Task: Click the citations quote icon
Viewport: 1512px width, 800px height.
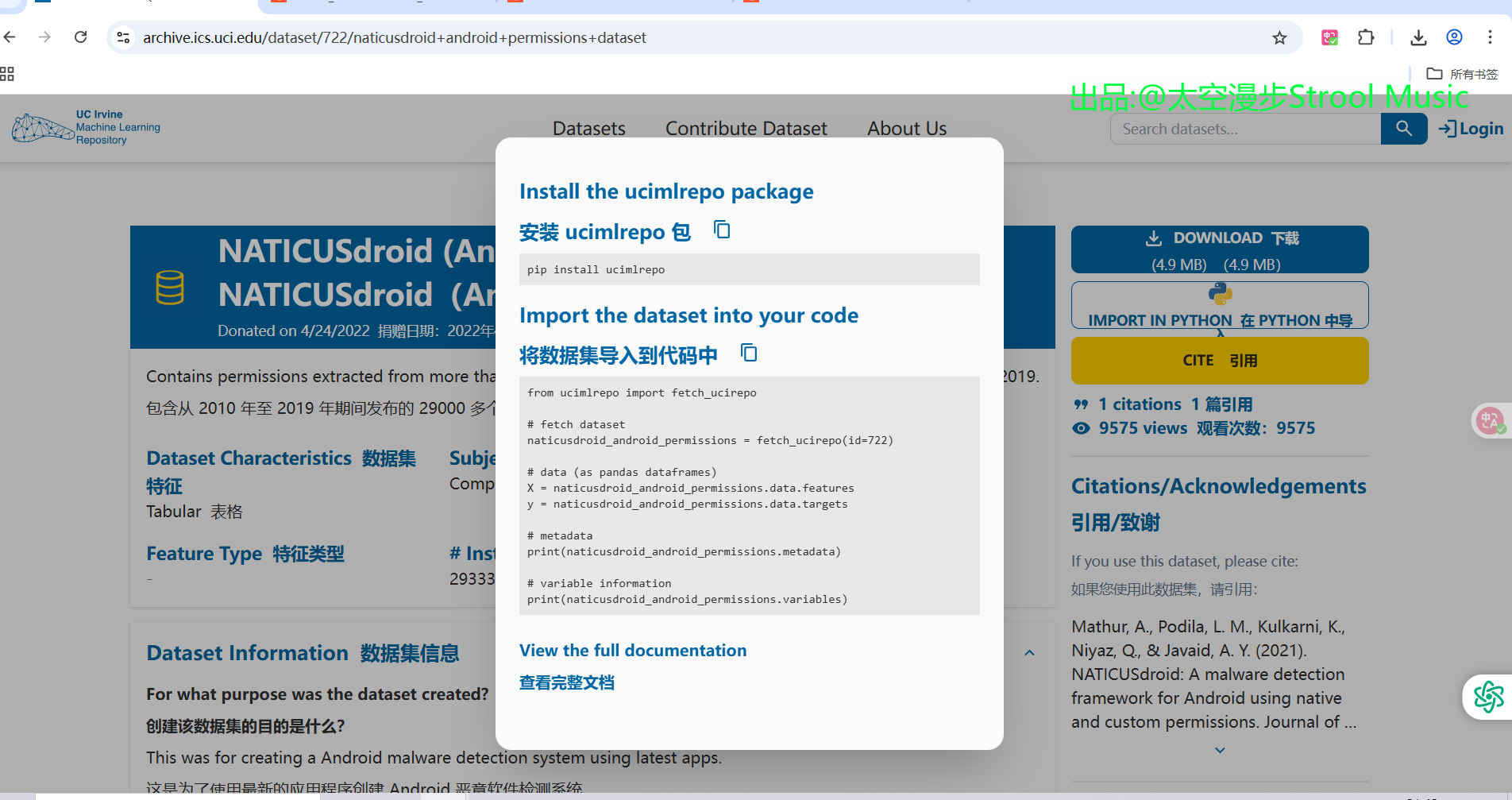Action: click(x=1081, y=404)
